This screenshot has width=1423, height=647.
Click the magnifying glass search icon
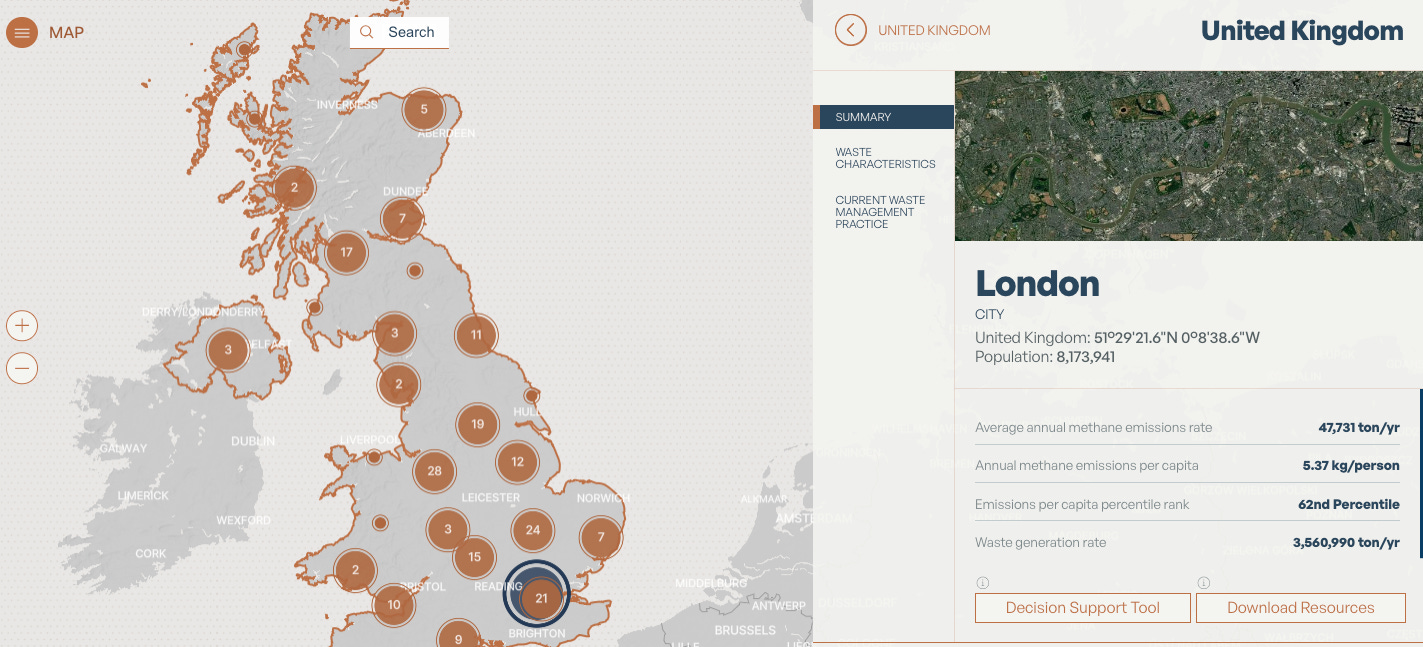(x=366, y=32)
